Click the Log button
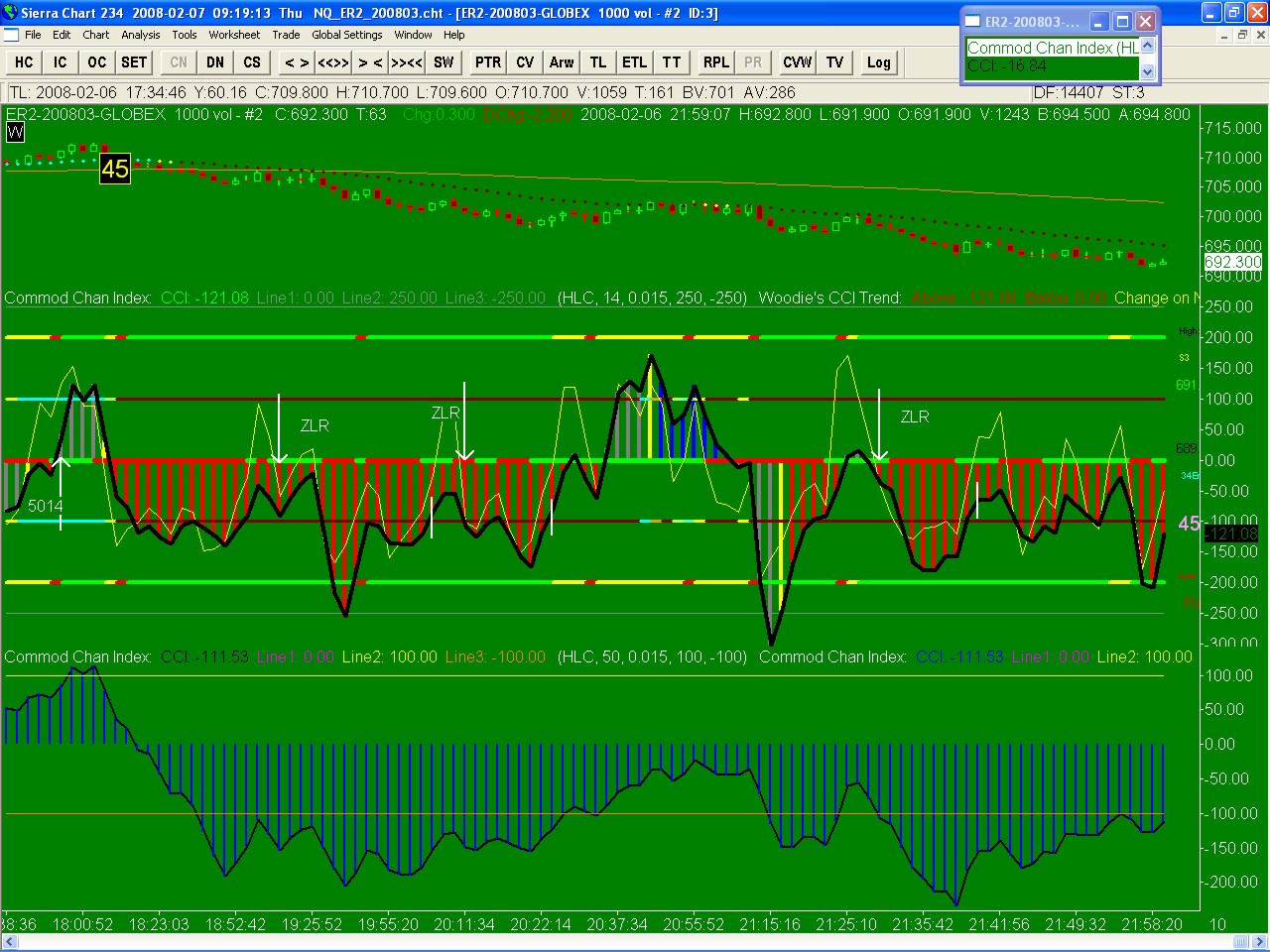Image resolution: width=1270 pixels, height=952 pixels. [878, 62]
